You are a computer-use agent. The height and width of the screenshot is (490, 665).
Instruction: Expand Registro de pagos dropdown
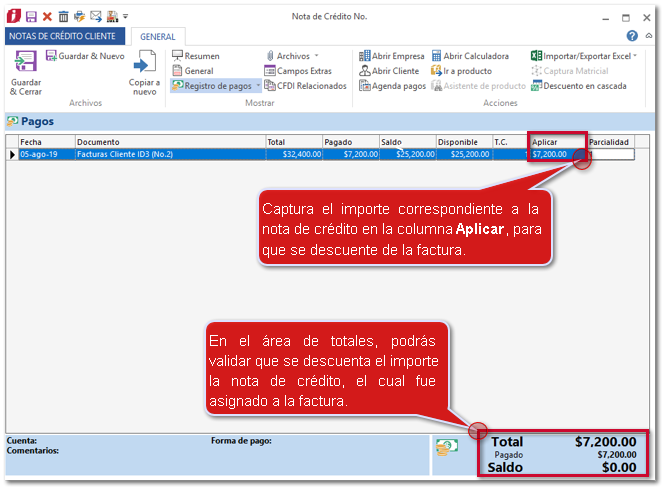tap(258, 87)
